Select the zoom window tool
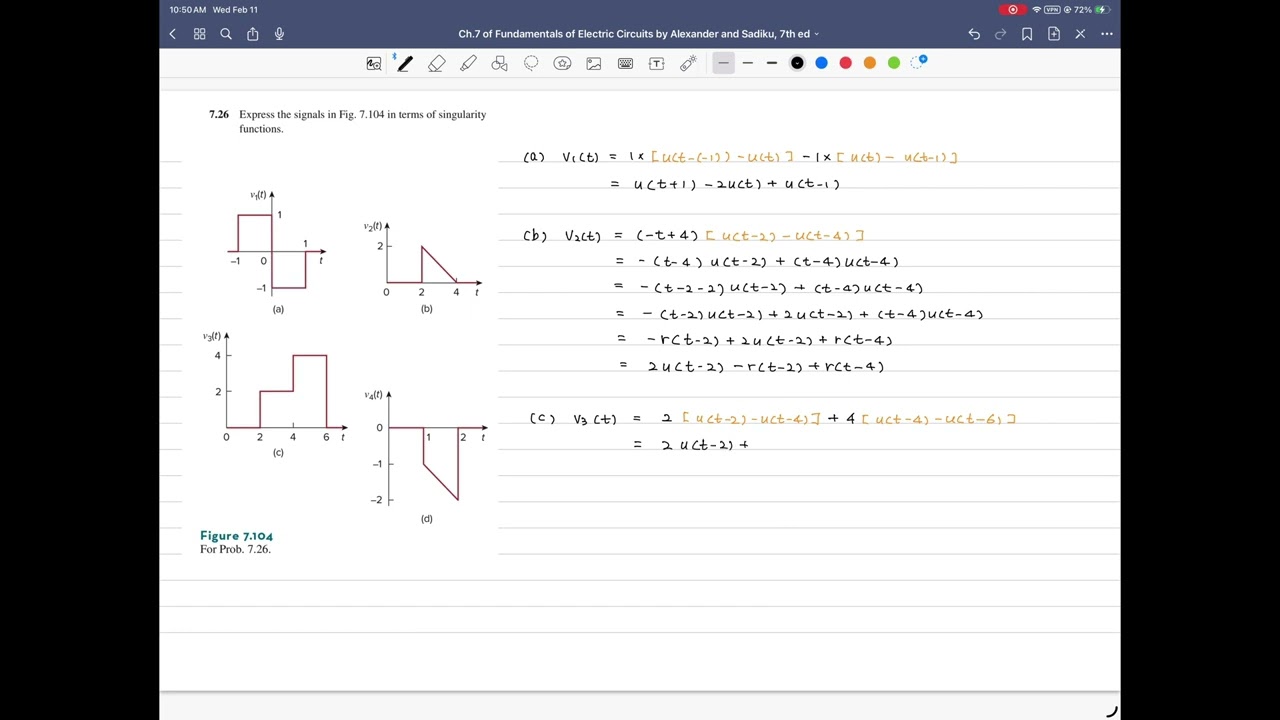Screen dimensions: 1280x720 pyautogui.click(x=374, y=63)
